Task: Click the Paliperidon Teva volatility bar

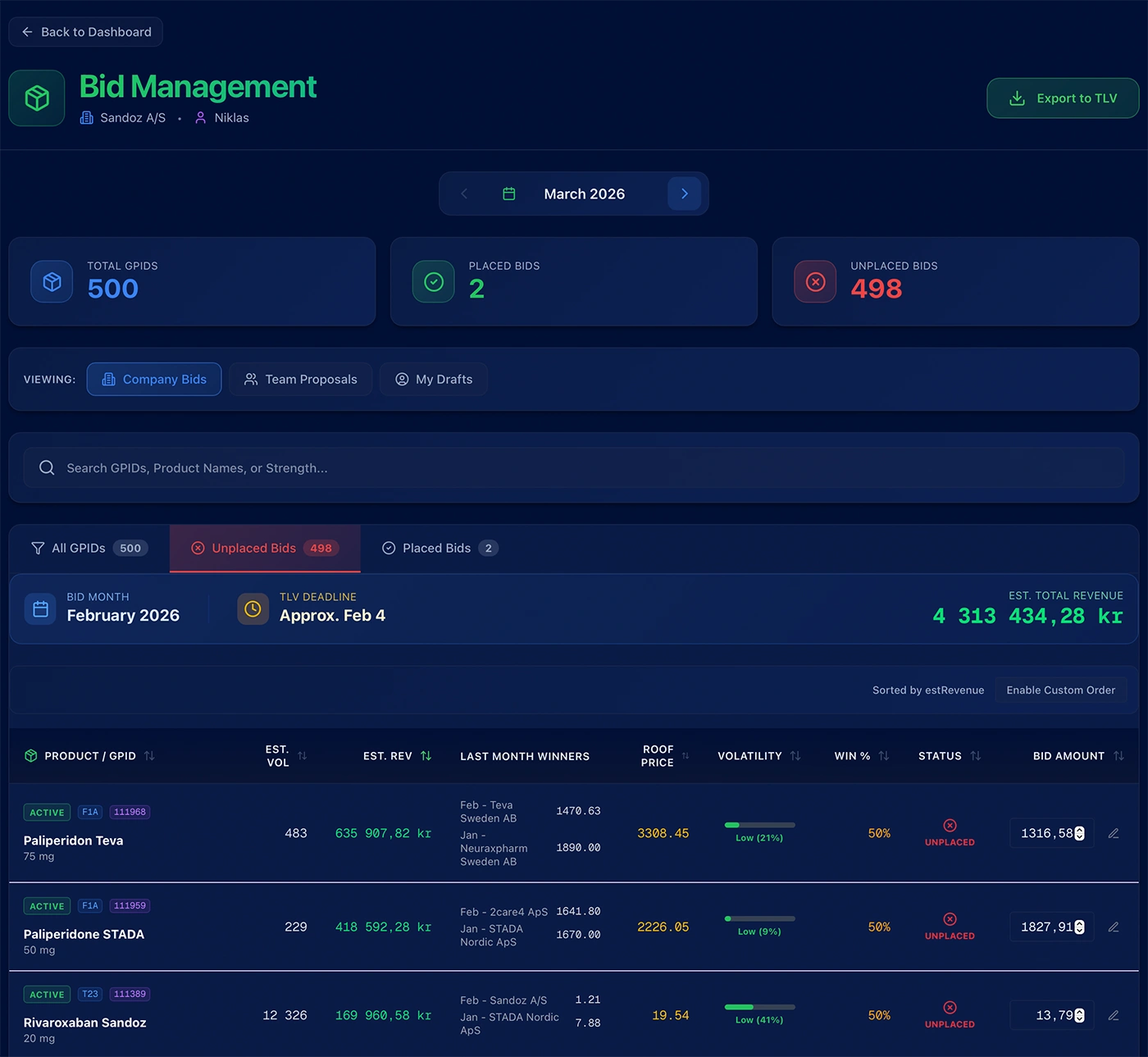Action: point(759,825)
